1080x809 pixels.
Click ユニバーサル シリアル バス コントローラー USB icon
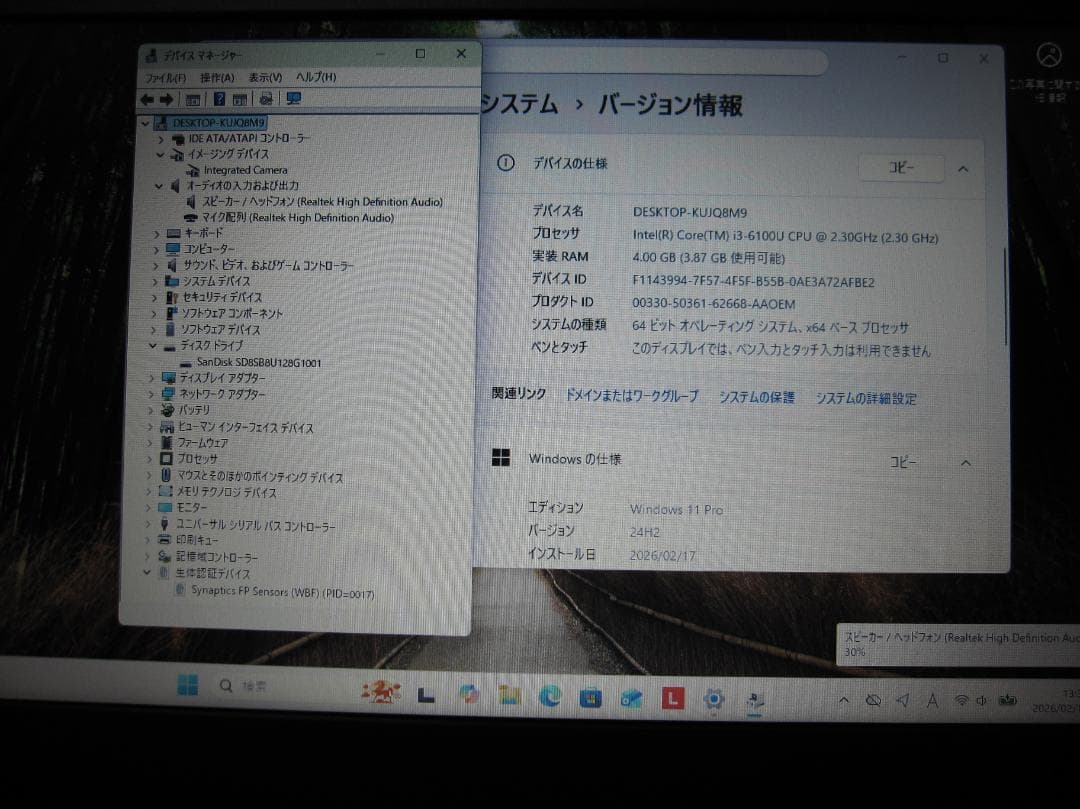pos(165,525)
